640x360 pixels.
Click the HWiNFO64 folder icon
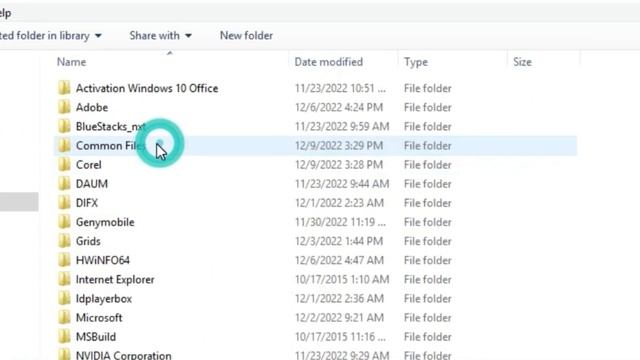click(64, 260)
